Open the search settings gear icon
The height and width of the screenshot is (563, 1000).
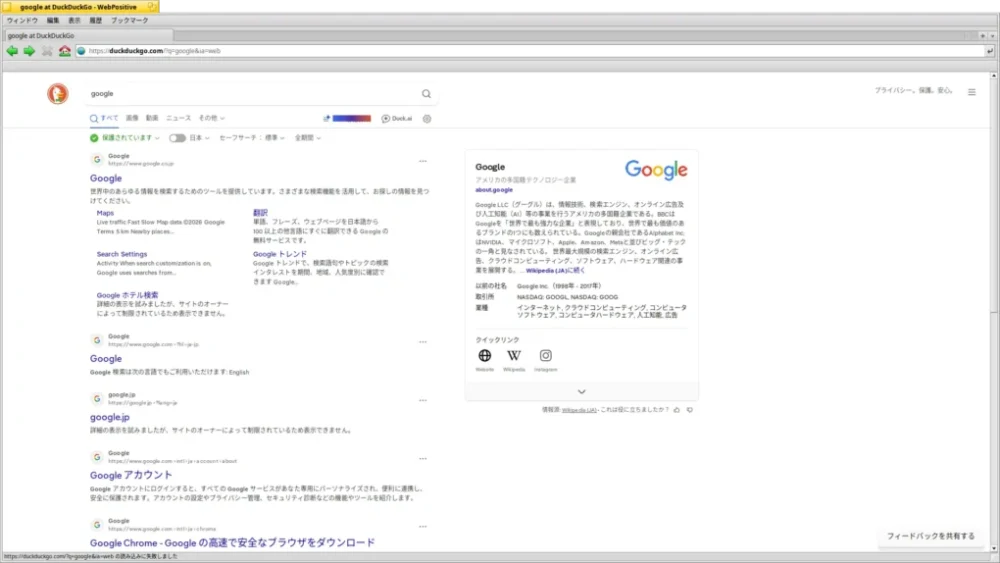tap(427, 119)
